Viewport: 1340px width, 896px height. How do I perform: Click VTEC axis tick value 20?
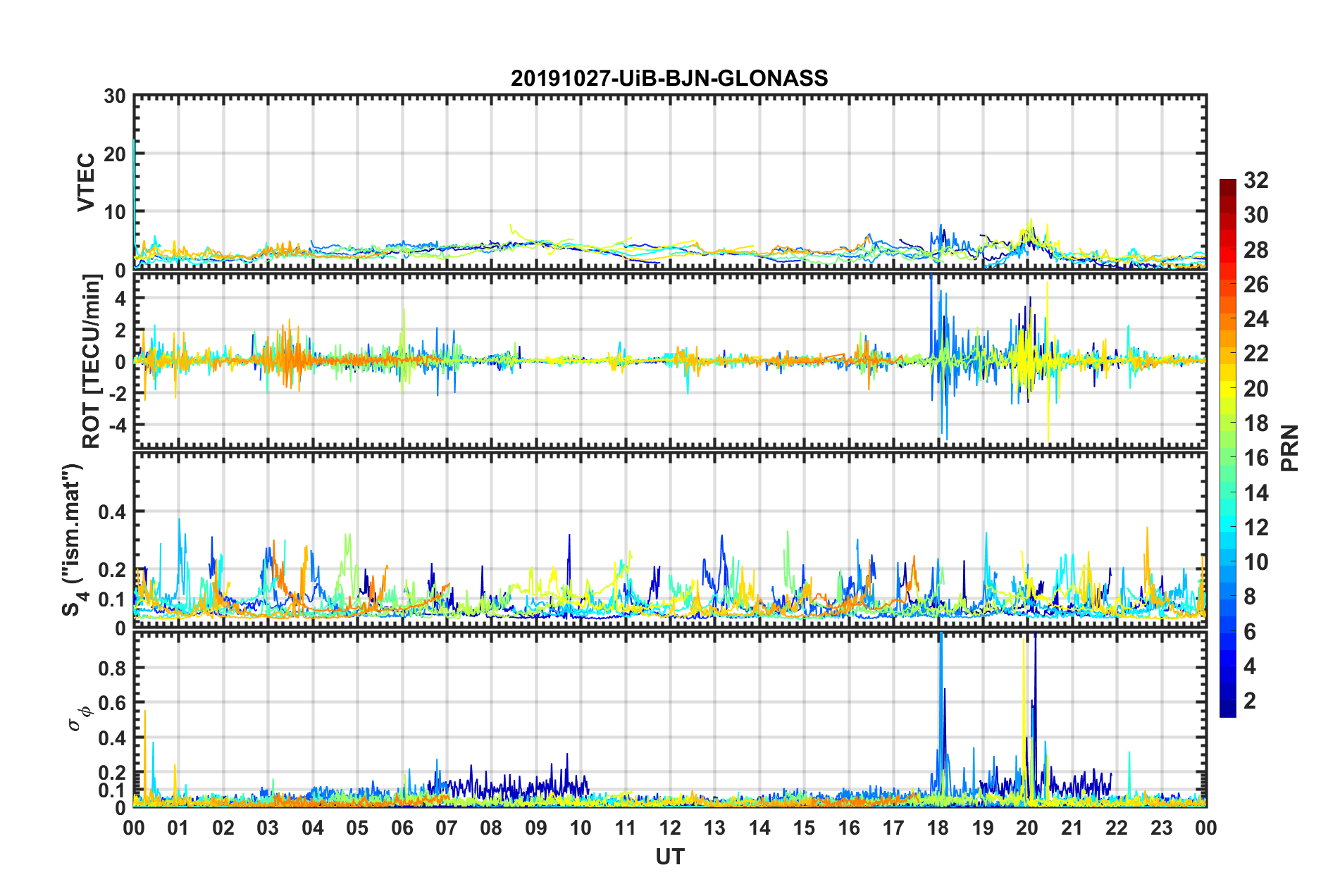pos(114,154)
